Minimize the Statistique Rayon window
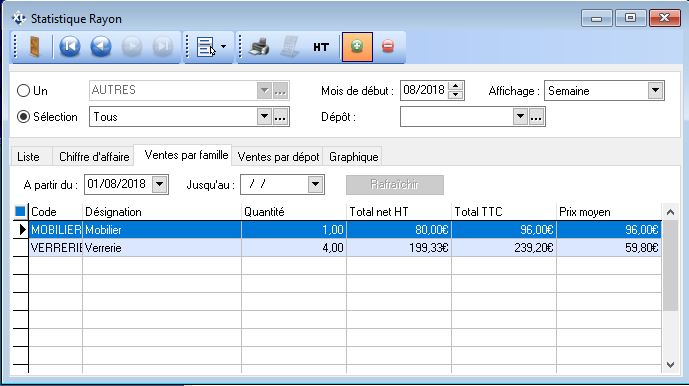The width and height of the screenshot is (689, 386). 596,18
